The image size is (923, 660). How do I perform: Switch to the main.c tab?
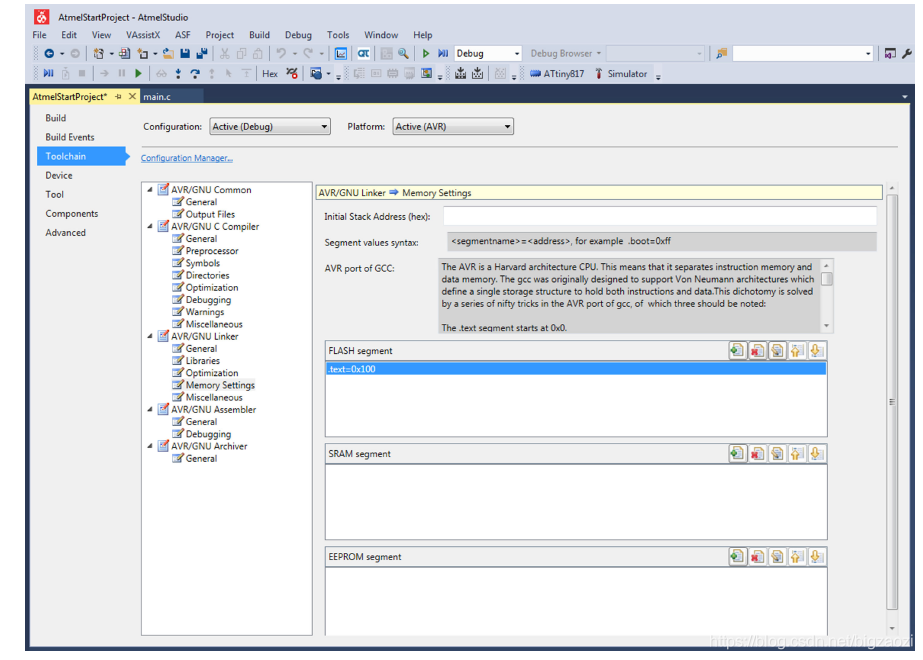171,97
